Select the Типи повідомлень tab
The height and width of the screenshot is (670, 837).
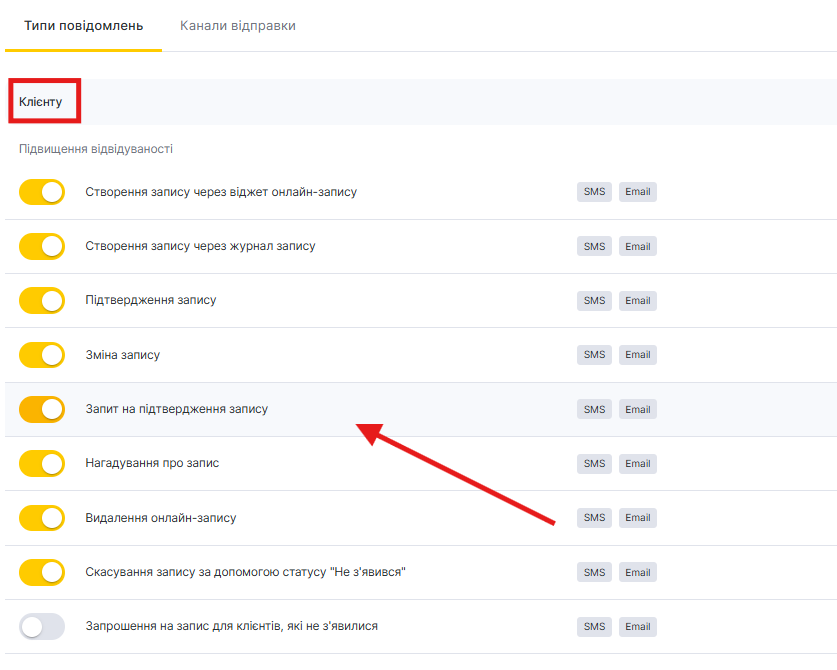pos(83,25)
